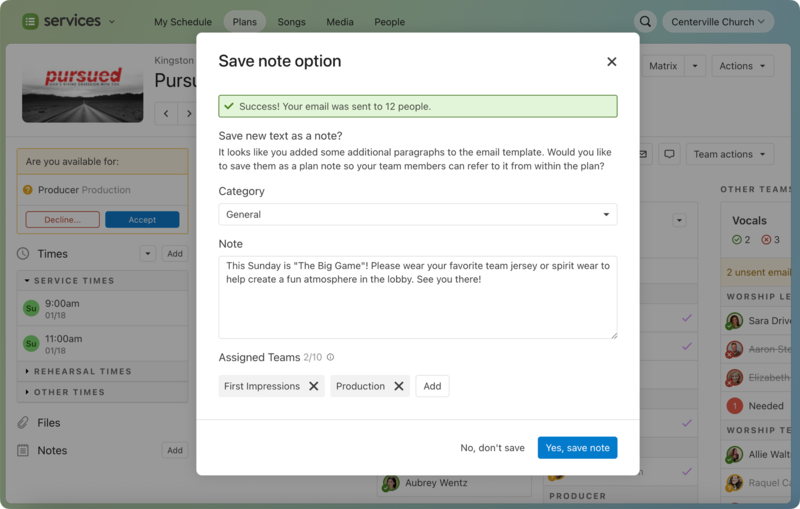The image size is (800, 509).
Task: Close the Save note option dialog
Action: coord(611,62)
